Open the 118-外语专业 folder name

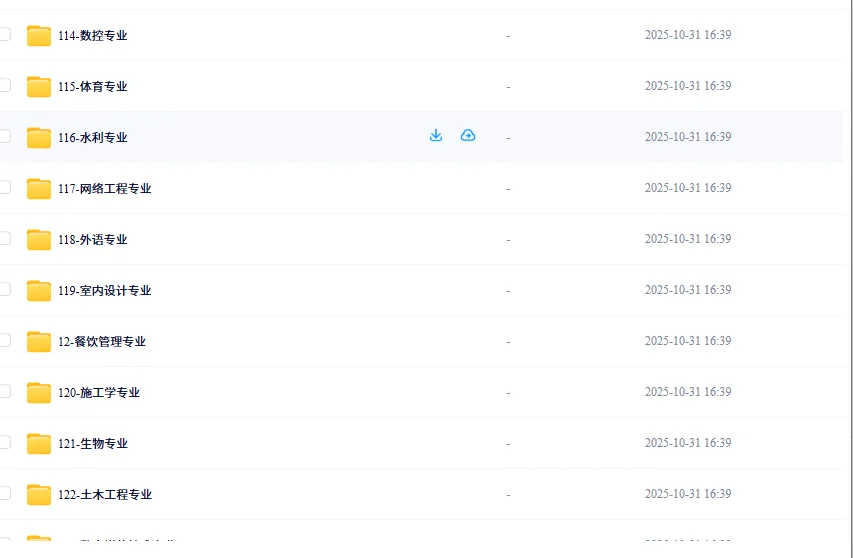click(92, 240)
